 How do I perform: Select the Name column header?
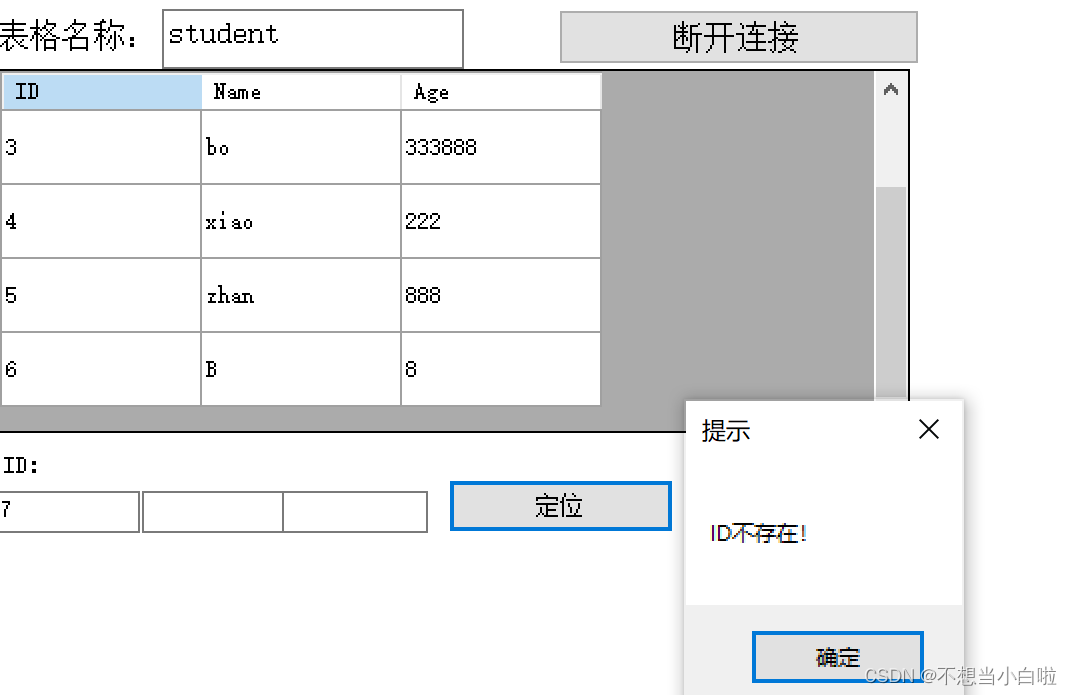(x=300, y=91)
